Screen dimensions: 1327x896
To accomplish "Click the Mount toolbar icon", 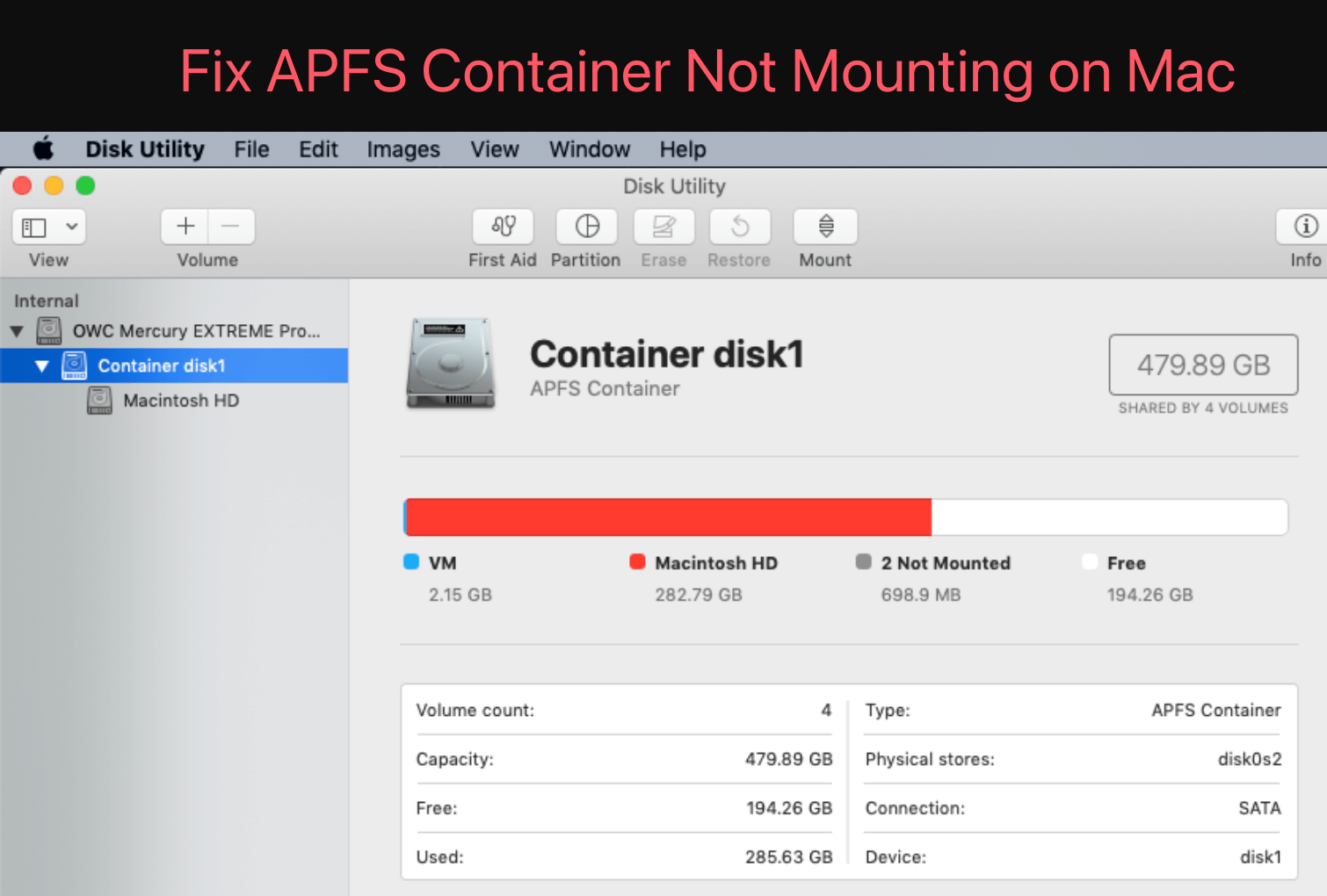I will tap(825, 227).
